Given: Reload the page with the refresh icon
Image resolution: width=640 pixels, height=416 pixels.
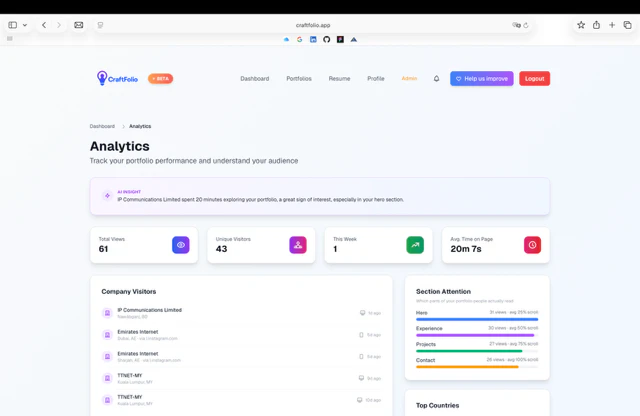Looking at the screenshot, I should click(526, 25).
